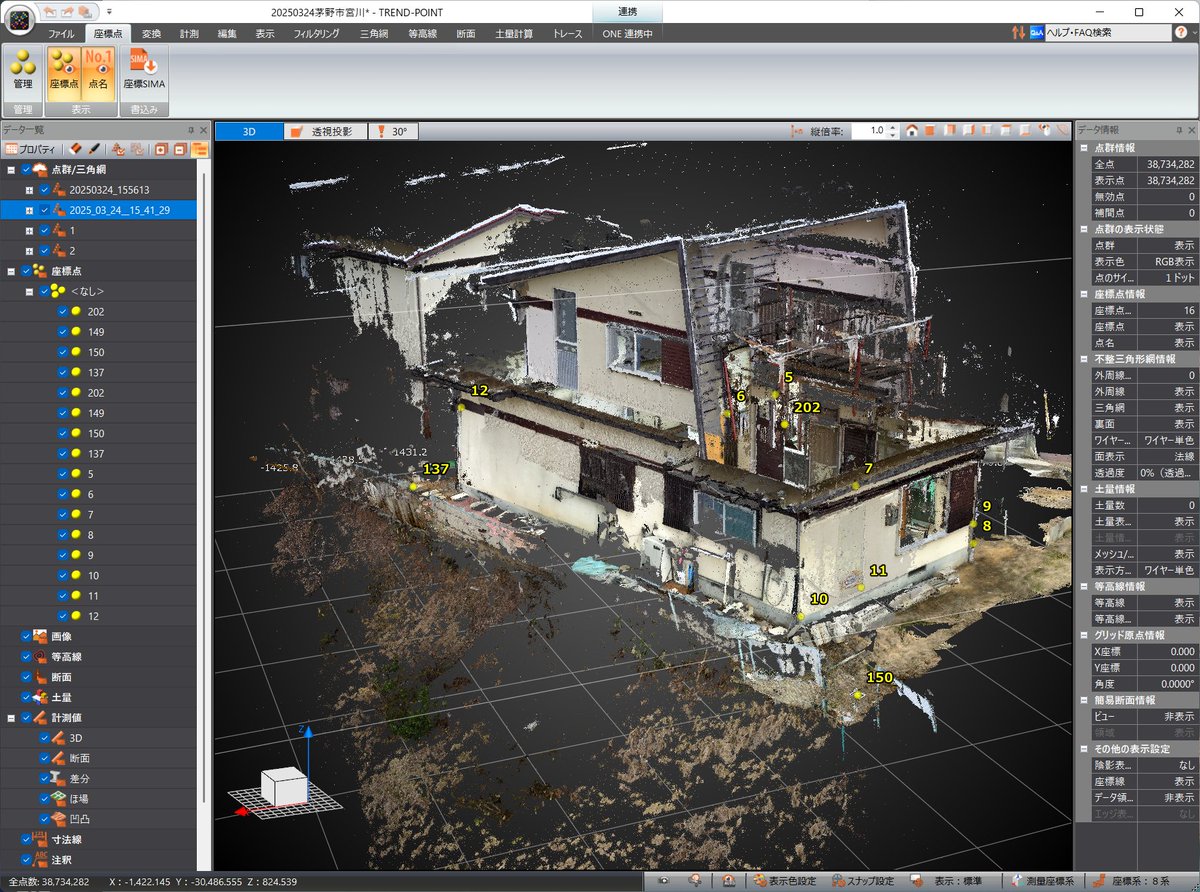
Task: Open スナップ設定 snap settings
Action: point(864,881)
